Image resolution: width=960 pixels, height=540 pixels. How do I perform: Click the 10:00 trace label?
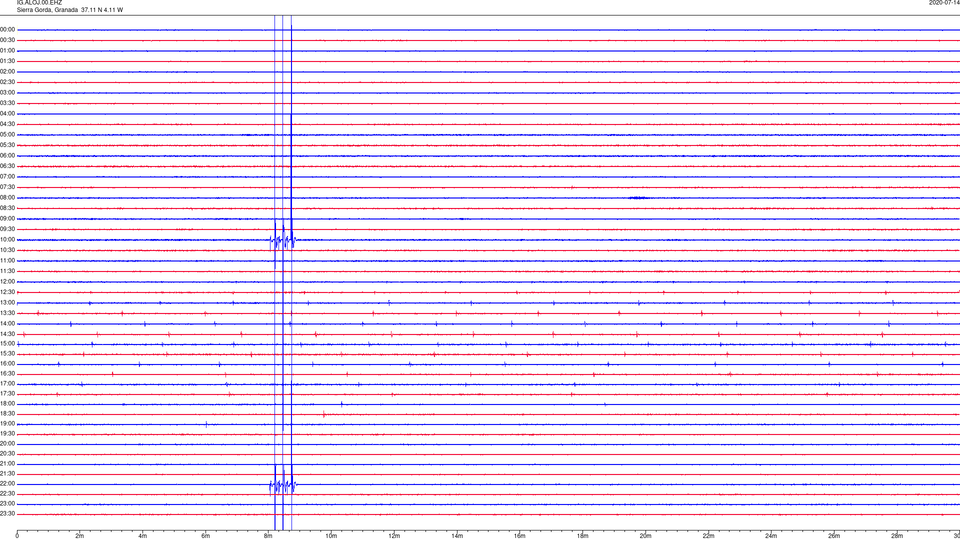point(8,240)
